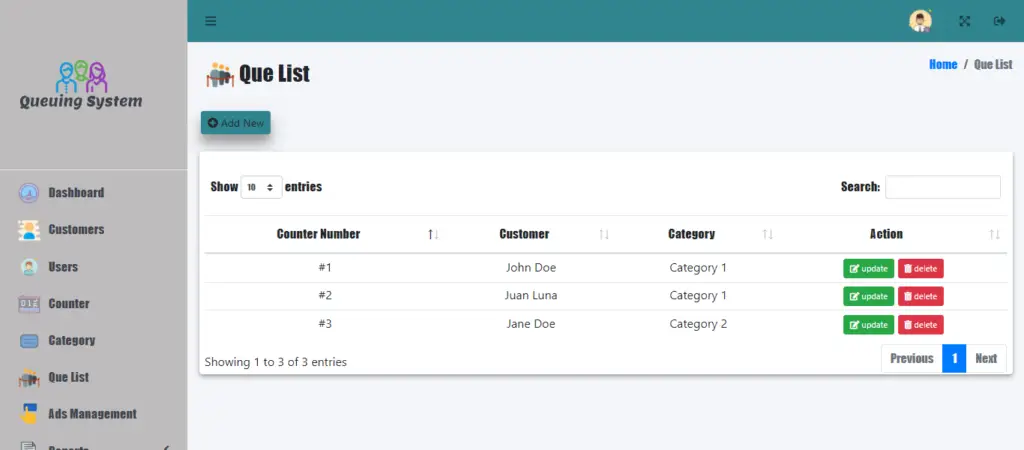Image resolution: width=1024 pixels, height=450 pixels.
Task: Delete the Jane Doe queue entry
Action: pyautogui.click(x=921, y=325)
